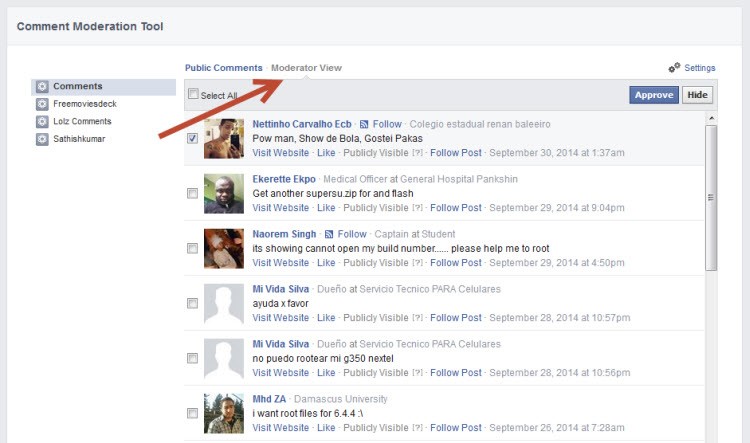Screen dimensions: 750x443
Task: Click the Hide button
Action: pyautogui.click(x=697, y=95)
